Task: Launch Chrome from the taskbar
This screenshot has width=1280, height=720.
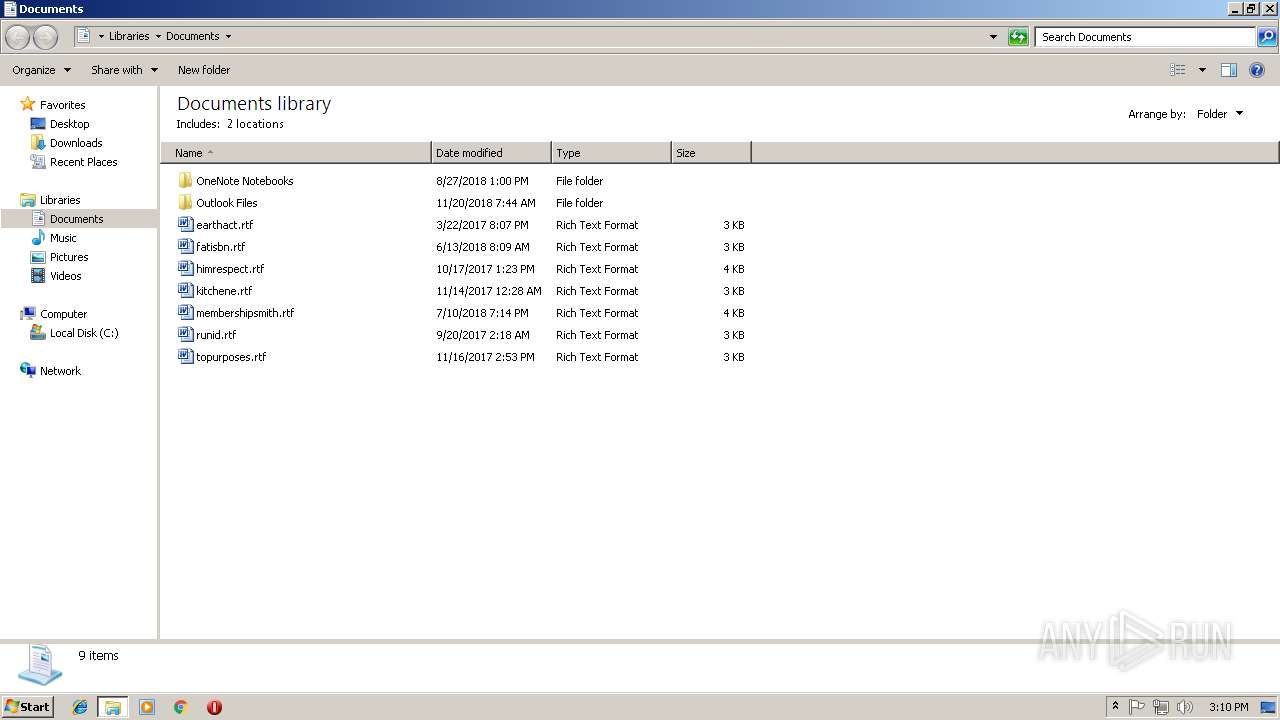Action: tap(180, 707)
